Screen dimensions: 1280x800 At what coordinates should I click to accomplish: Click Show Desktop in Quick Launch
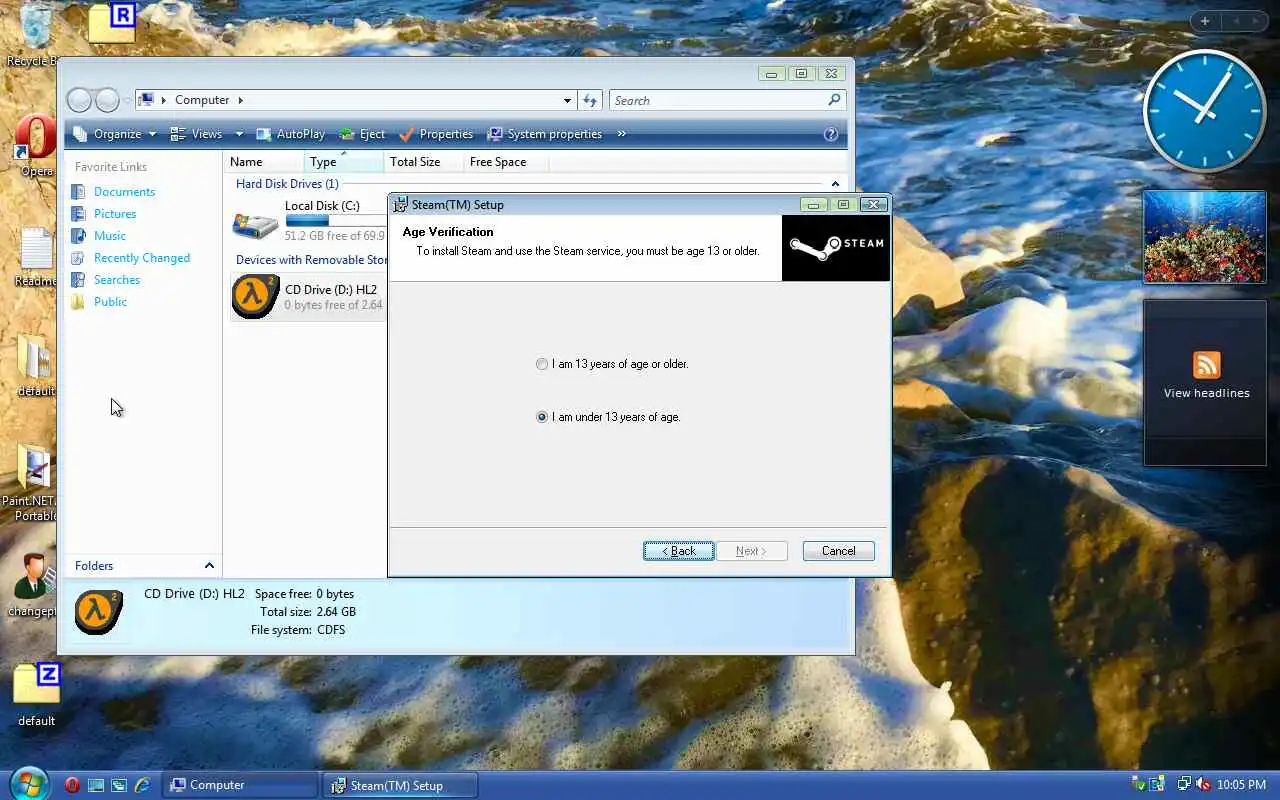pos(96,785)
